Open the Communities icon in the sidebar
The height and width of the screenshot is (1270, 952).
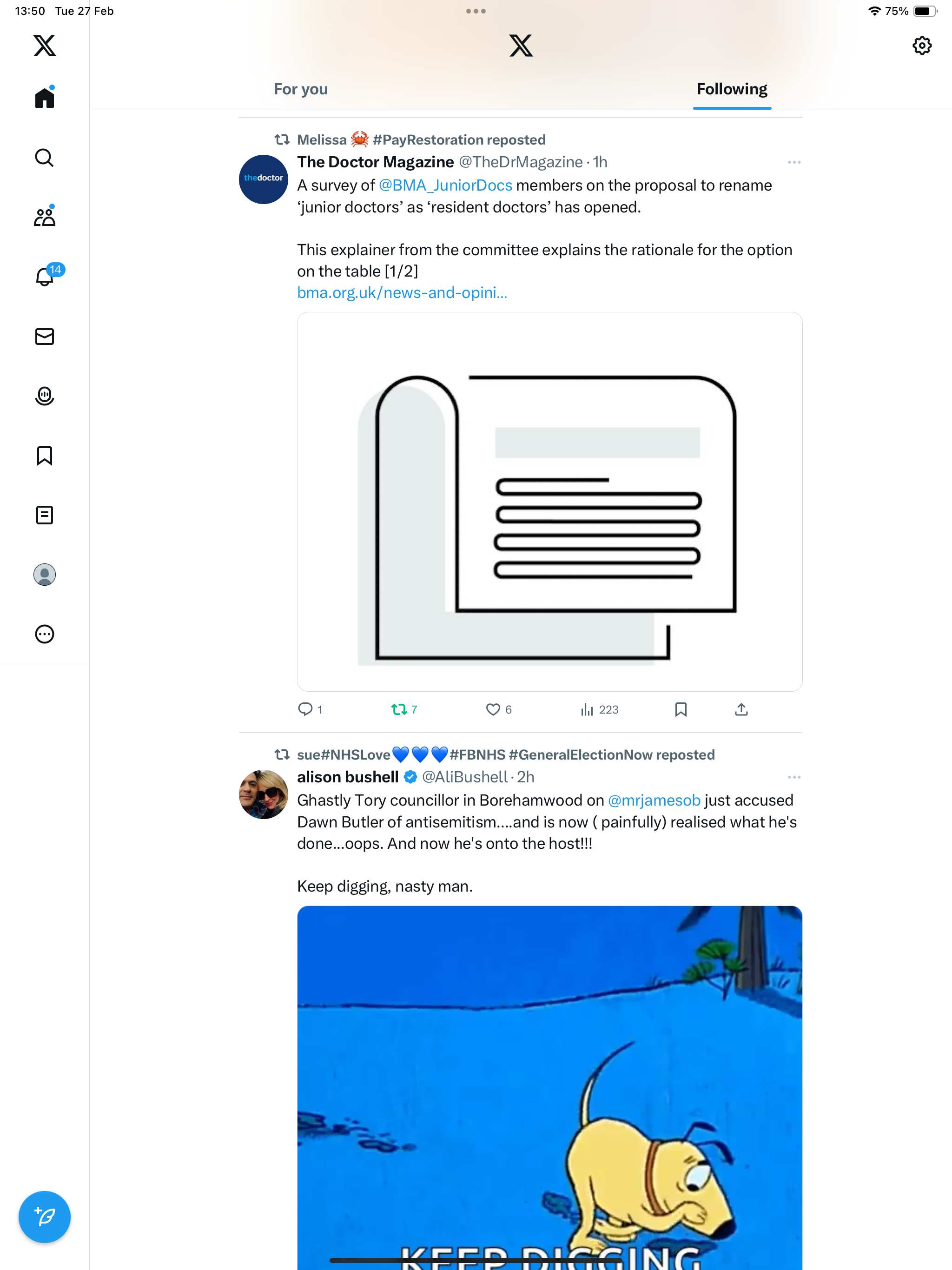(x=44, y=217)
